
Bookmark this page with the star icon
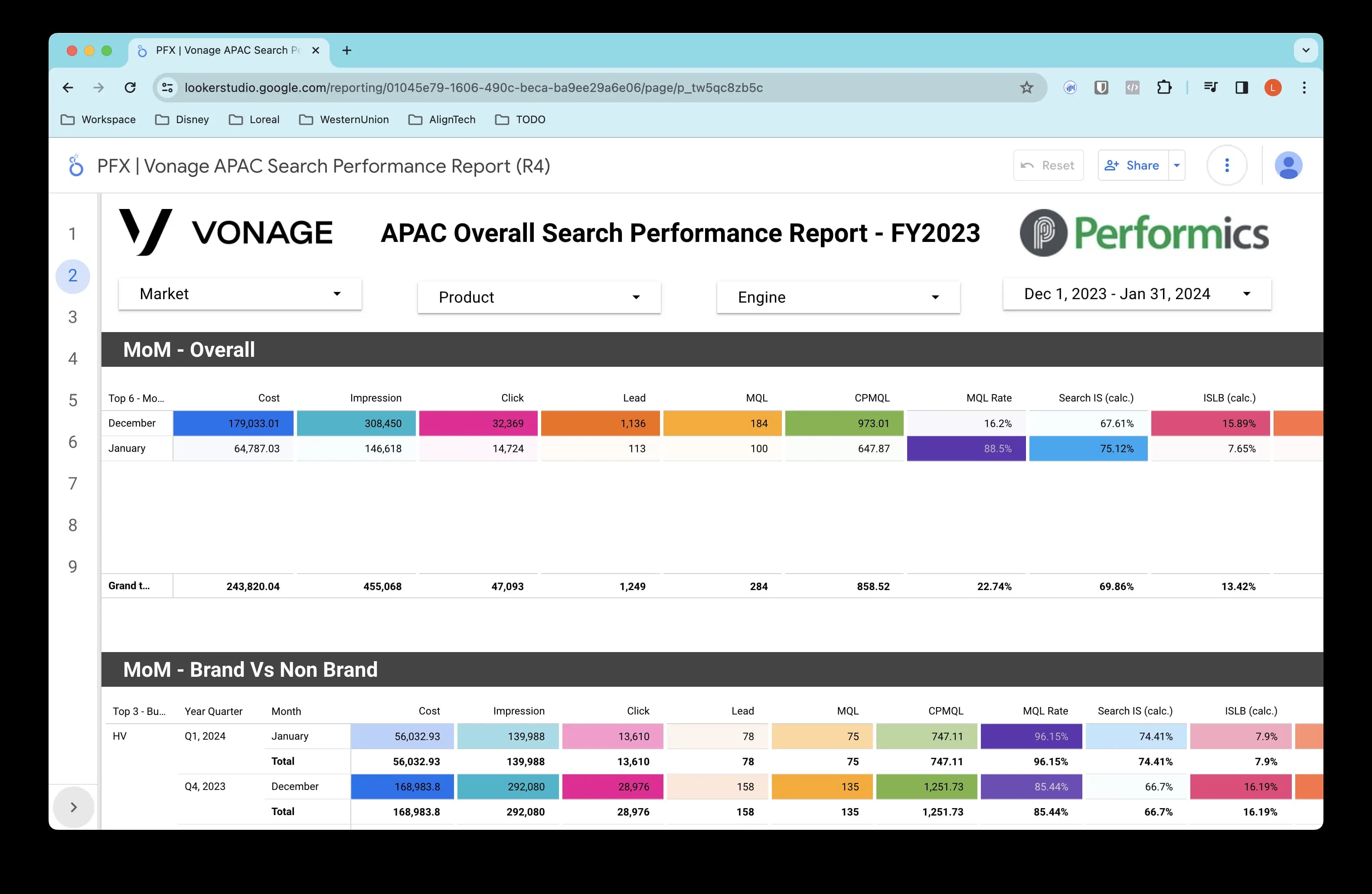tap(1027, 88)
